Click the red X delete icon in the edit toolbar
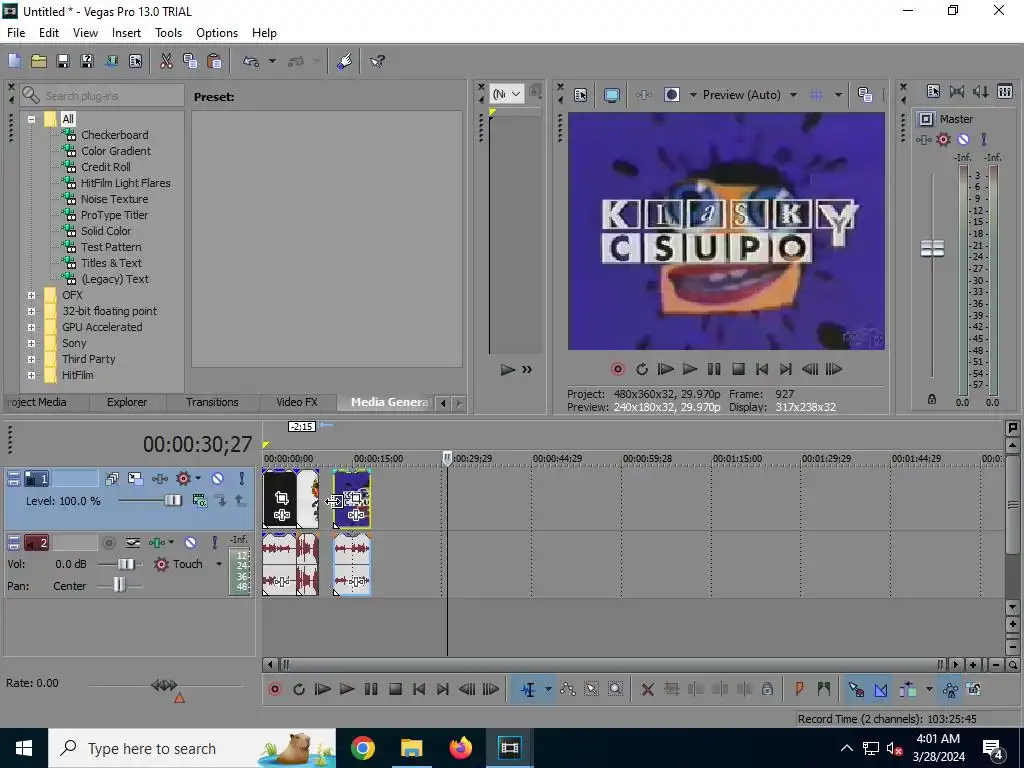The width and height of the screenshot is (1024, 768). pyautogui.click(x=647, y=690)
